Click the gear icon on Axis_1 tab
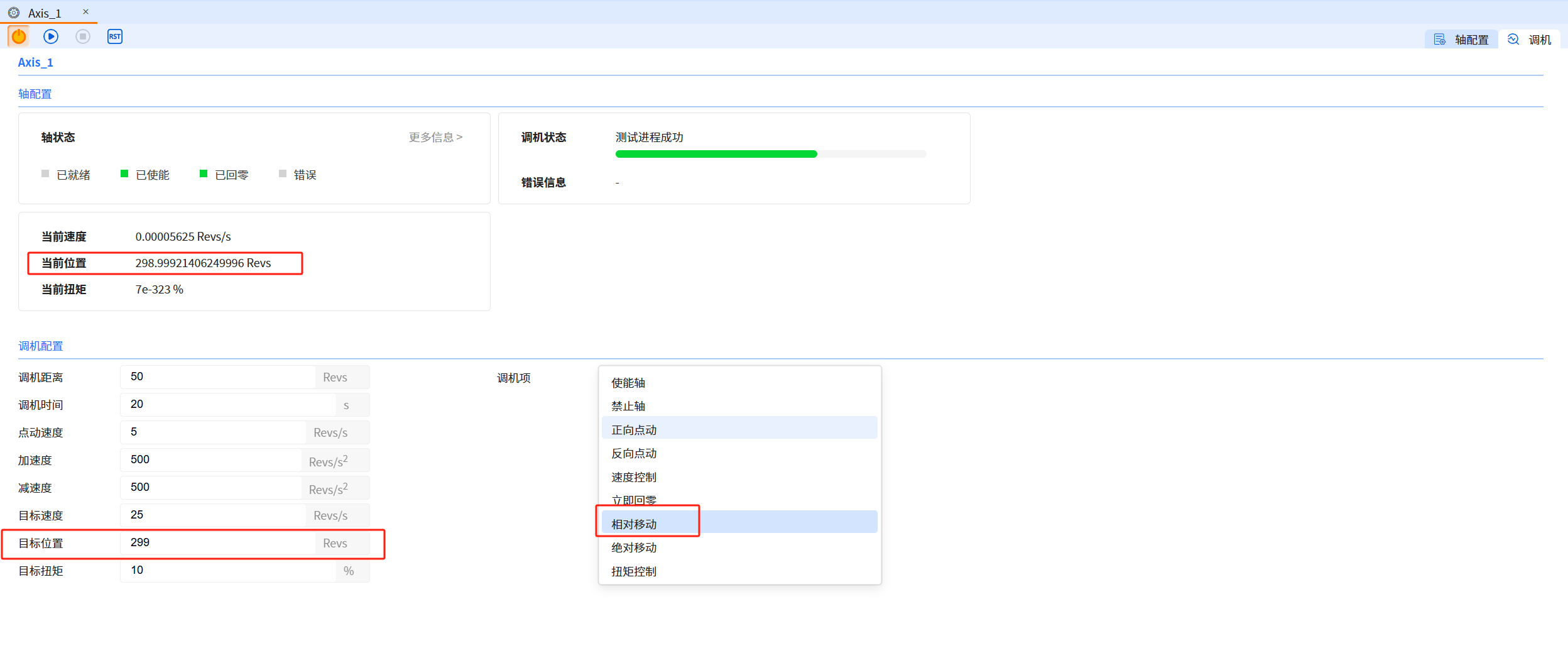Viewport: 1568px width, 648px height. (x=14, y=13)
